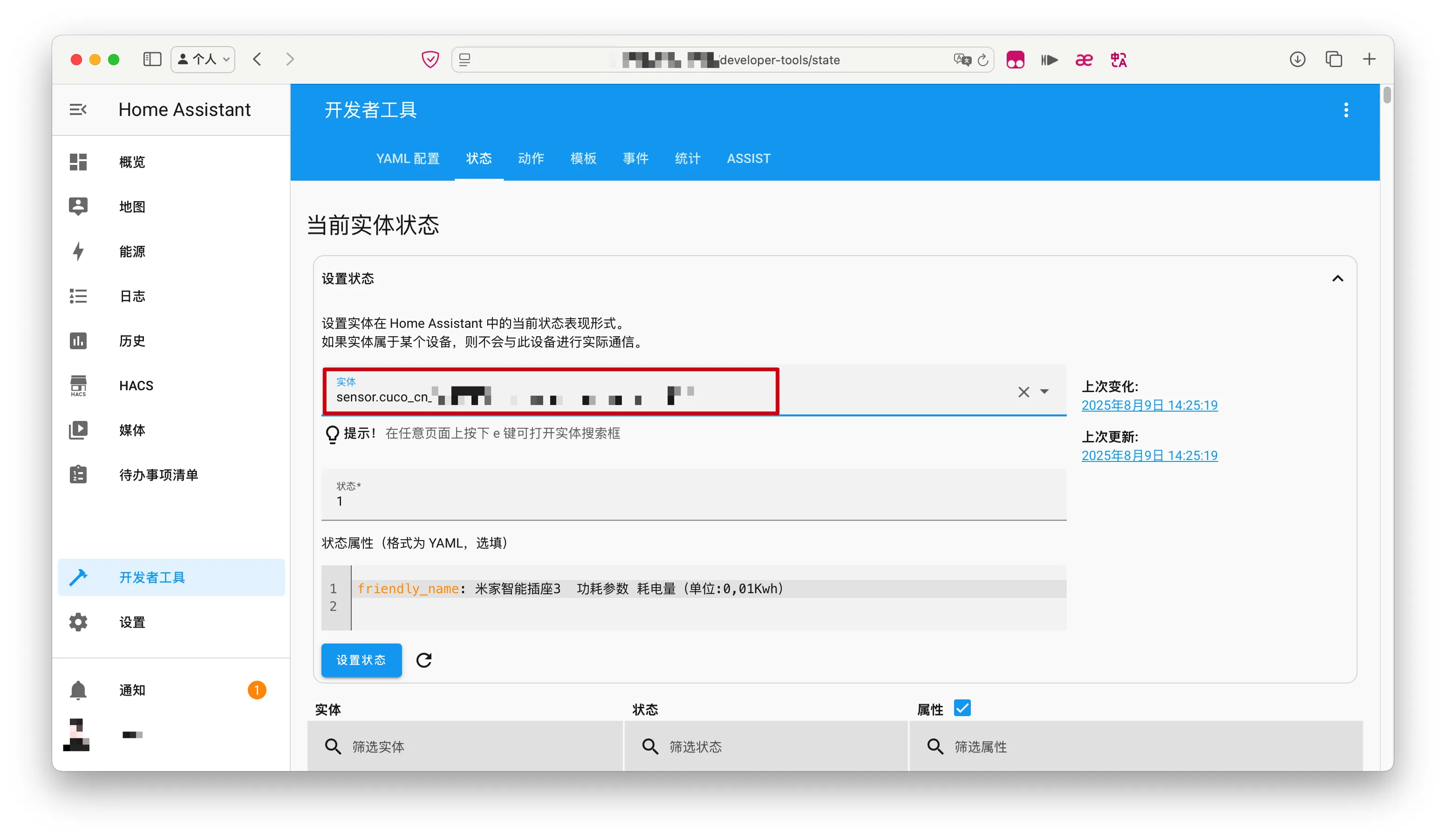Click the Safari privacy shield icon

point(430,60)
